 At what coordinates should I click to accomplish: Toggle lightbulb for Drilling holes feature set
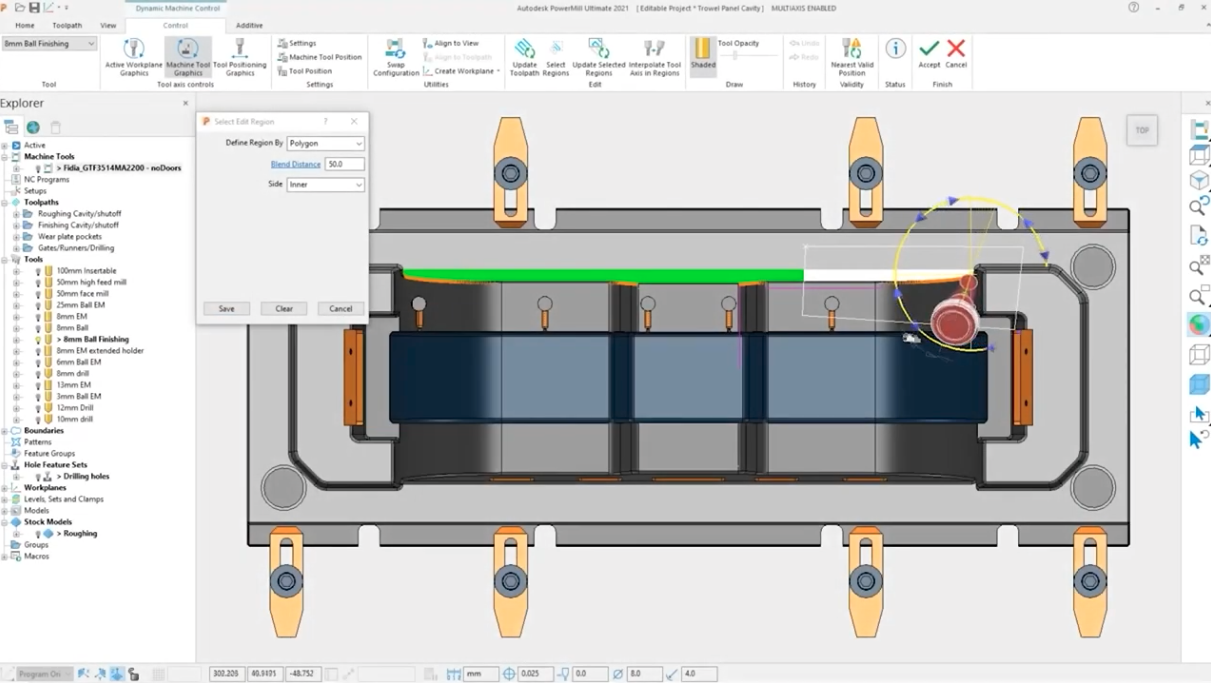click(x=38, y=477)
